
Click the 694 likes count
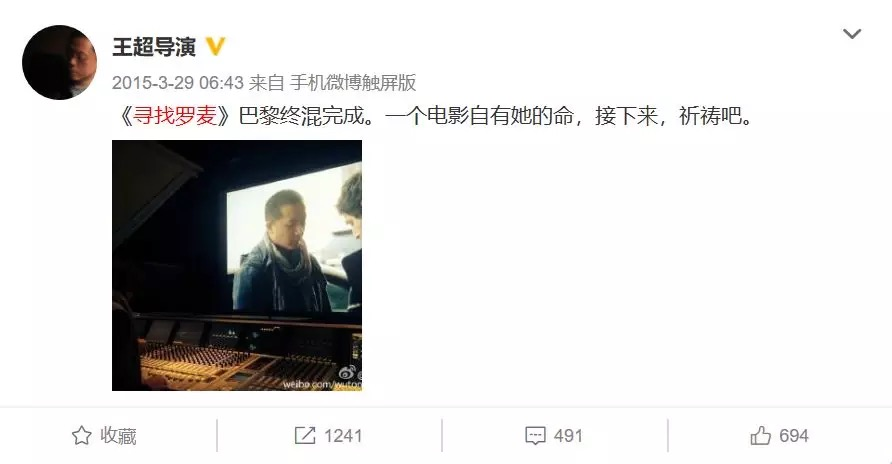tap(794, 436)
